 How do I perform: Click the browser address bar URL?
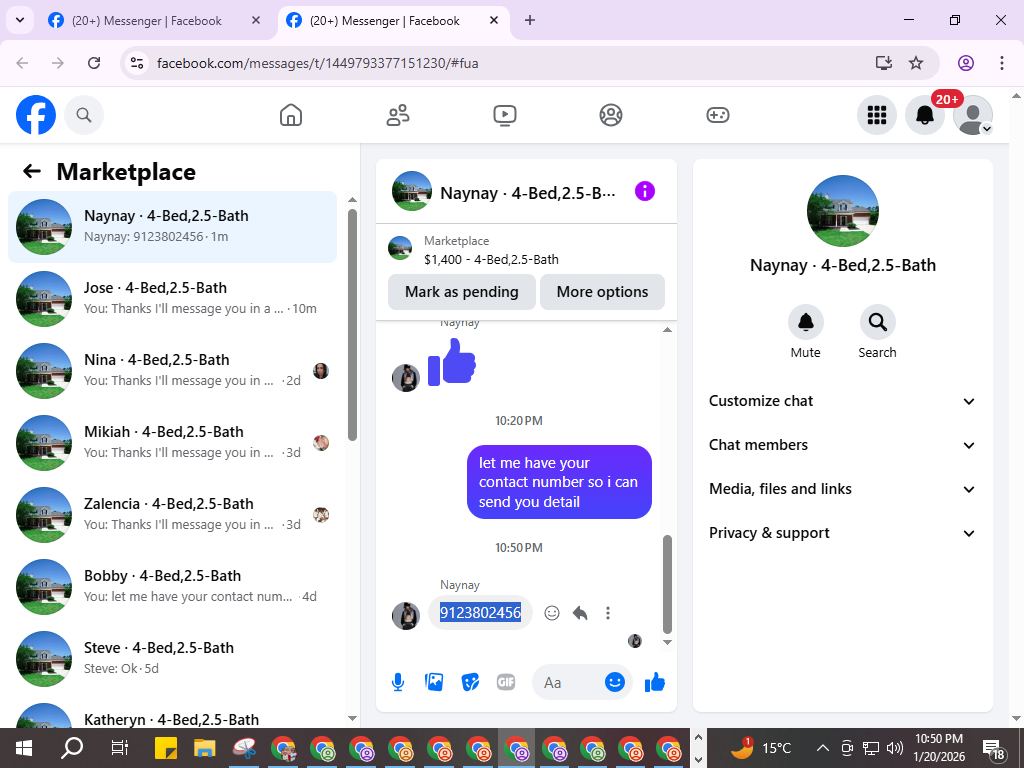(x=317, y=63)
